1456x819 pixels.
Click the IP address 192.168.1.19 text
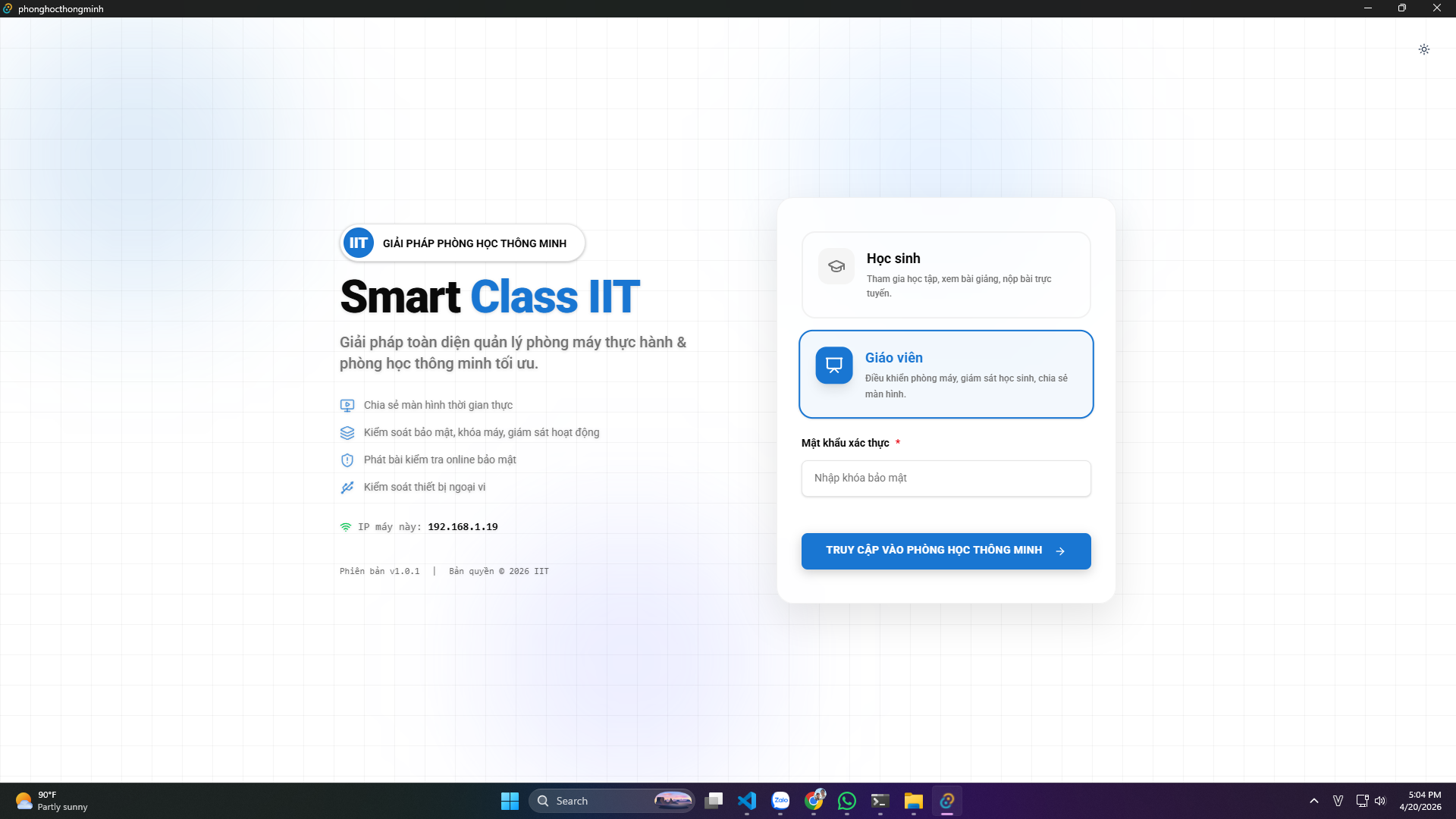(x=463, y=527)
